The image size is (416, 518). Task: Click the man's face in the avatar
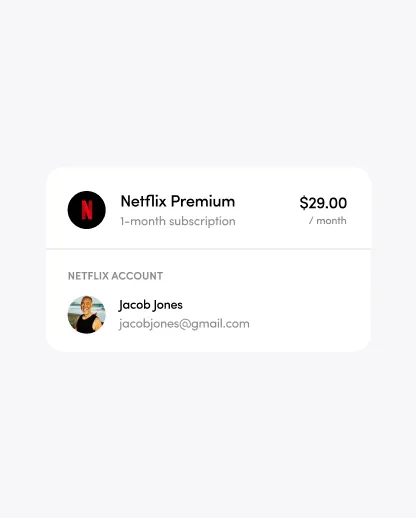[x=86, y=305]
